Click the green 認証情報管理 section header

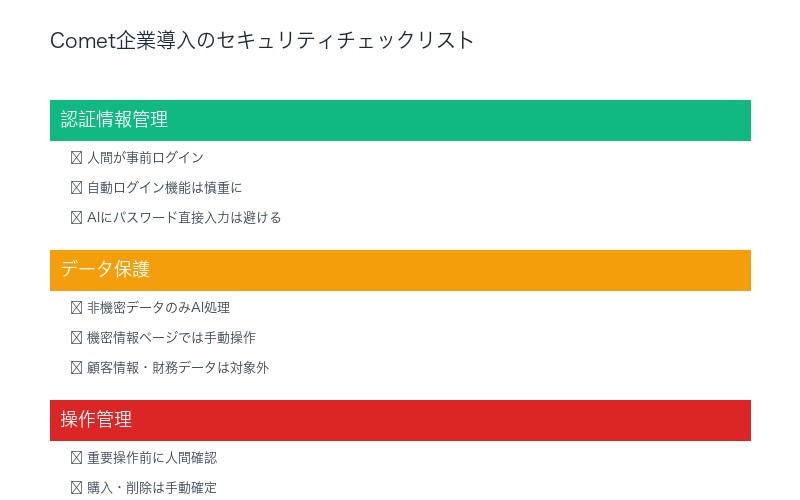(x=400, y=120)
